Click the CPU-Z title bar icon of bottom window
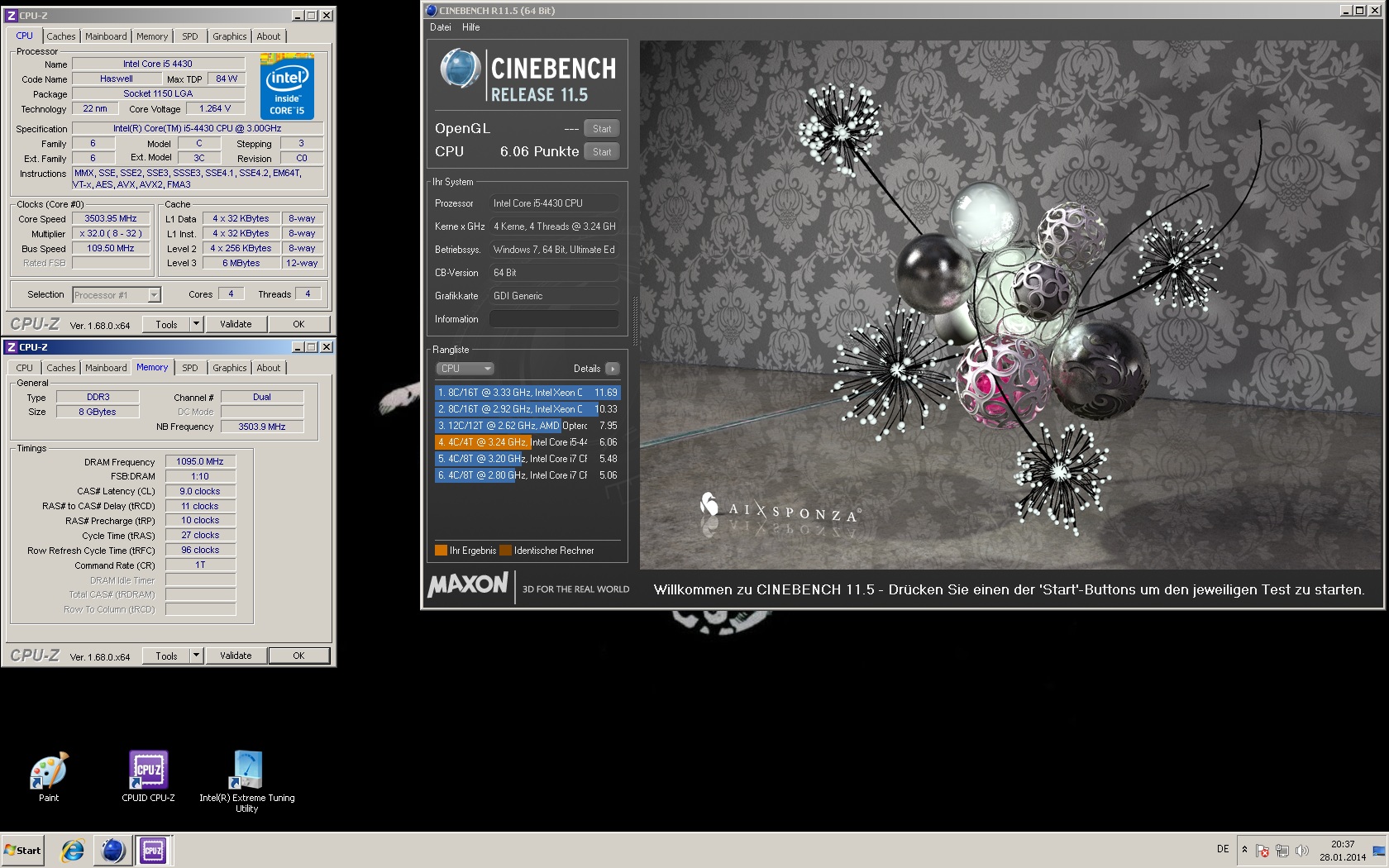 12,347
